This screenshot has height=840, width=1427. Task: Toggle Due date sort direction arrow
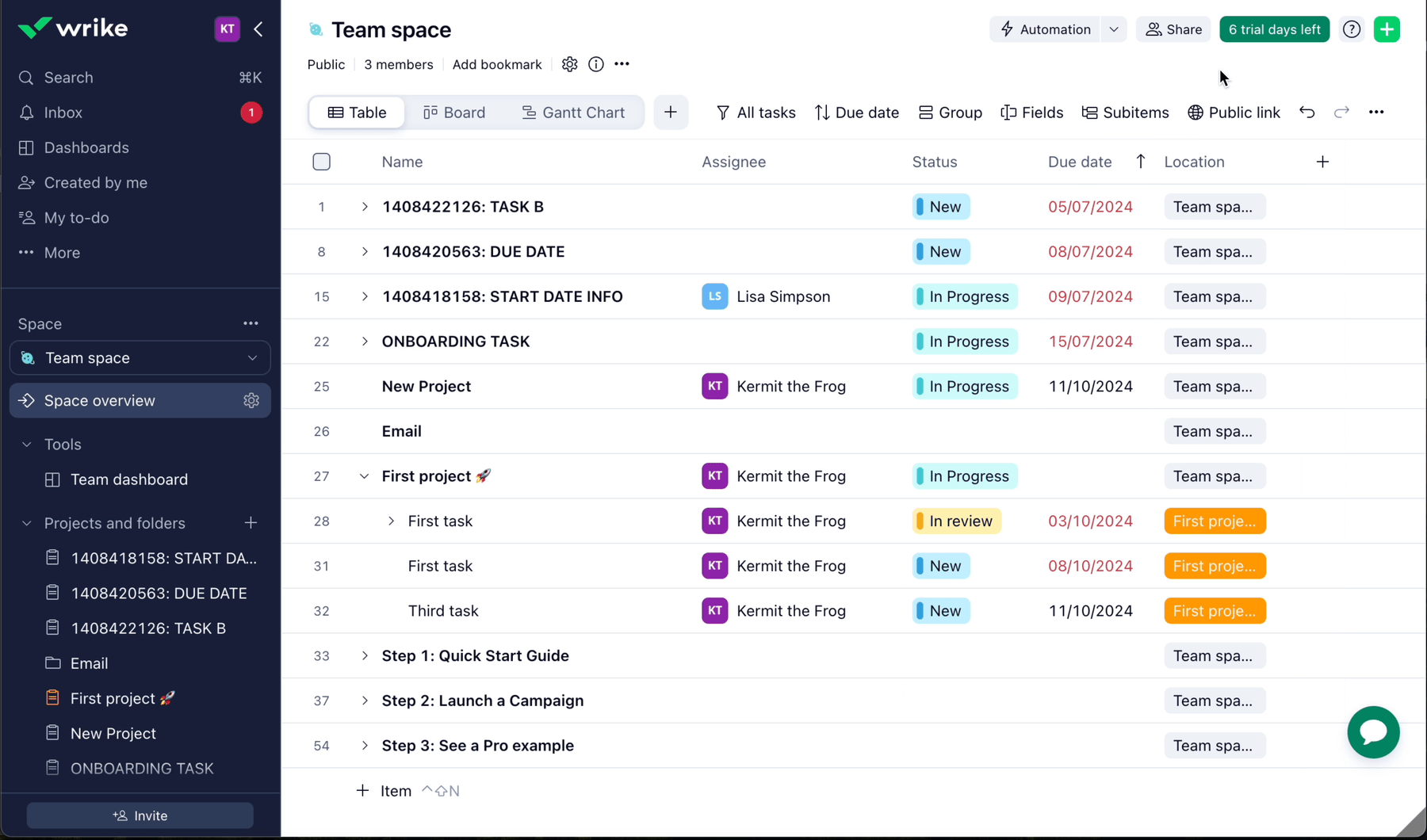pos(1140,162)
